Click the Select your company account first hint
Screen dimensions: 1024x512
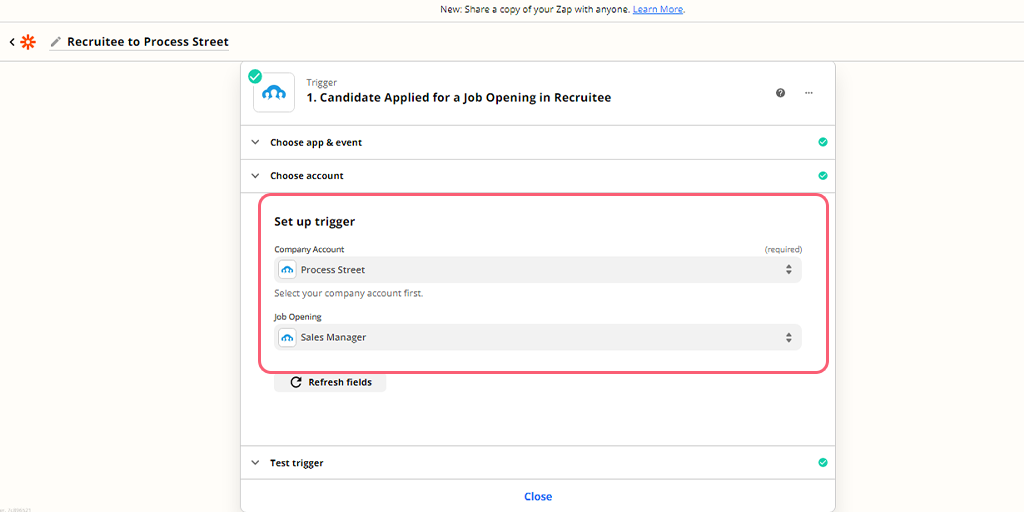[349, 293]
